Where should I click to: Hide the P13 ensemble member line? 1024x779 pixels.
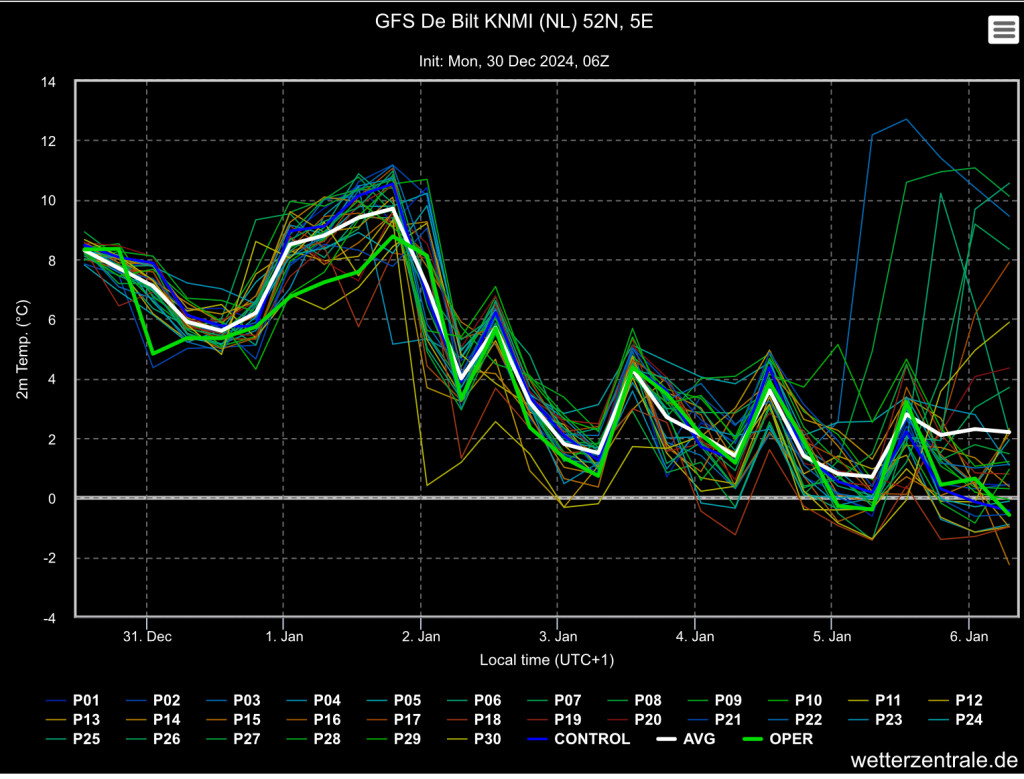click(x=72, y=720)
